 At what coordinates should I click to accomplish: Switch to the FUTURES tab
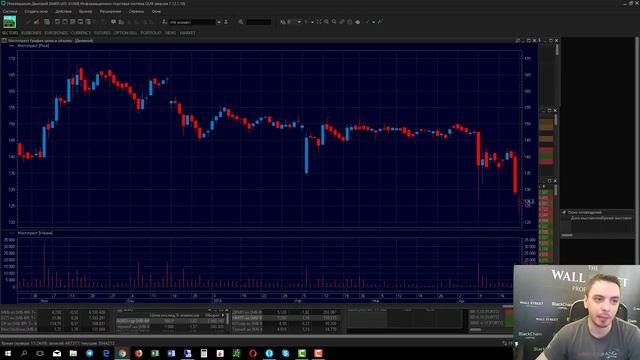(x=102, y=33)
